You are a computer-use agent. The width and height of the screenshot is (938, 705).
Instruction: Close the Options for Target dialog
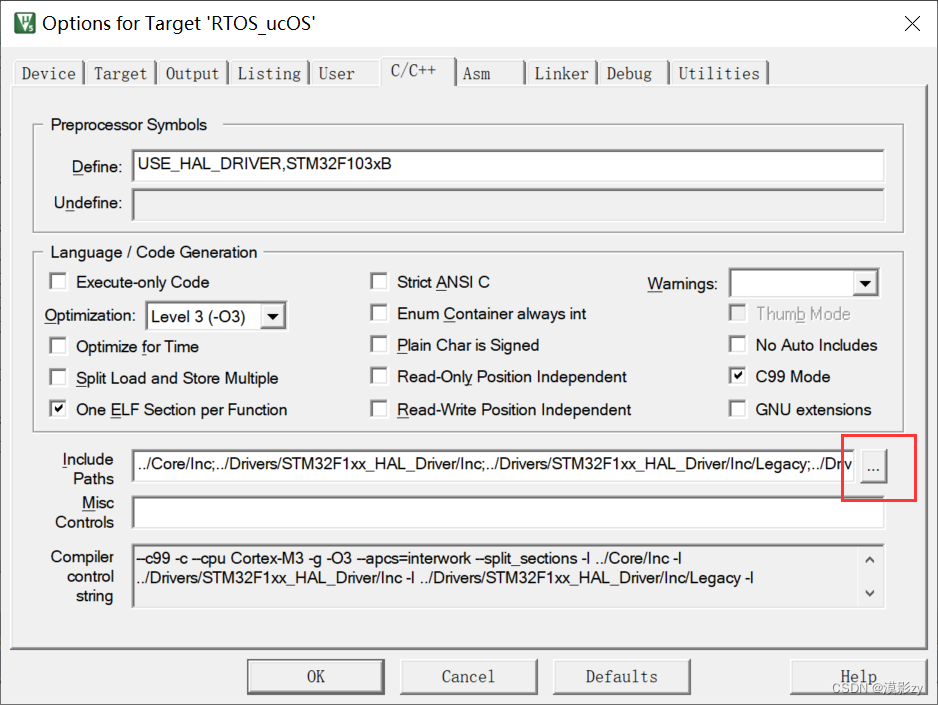[x=912, y=24]
